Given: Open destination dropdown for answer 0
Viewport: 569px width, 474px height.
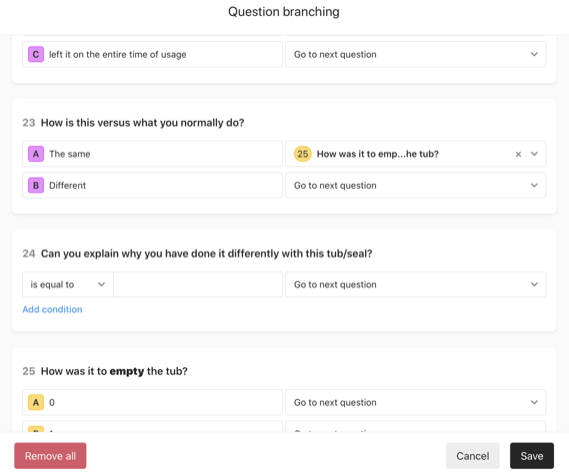Looking at the screenshot, I should (x=416, y=402).
